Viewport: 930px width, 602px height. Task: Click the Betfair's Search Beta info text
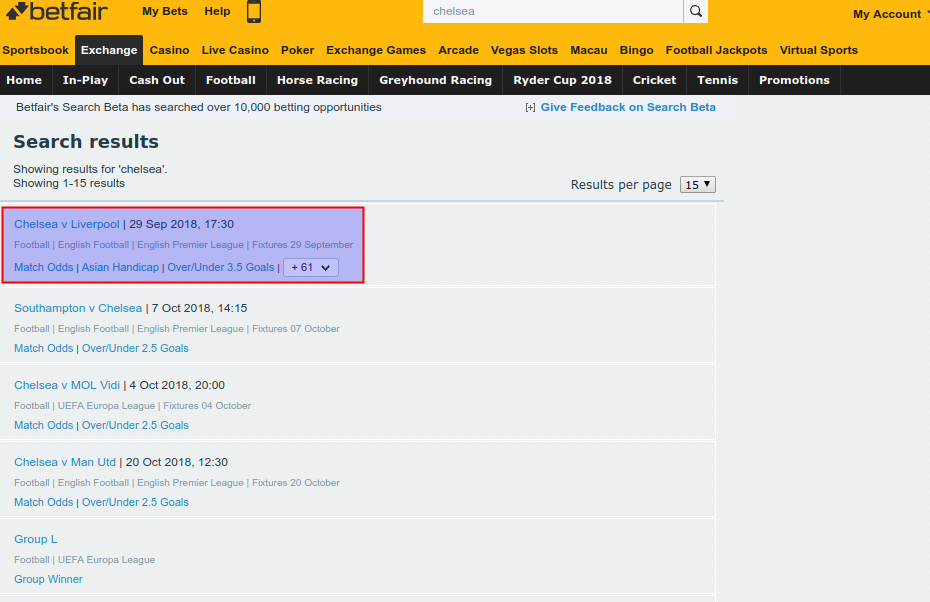tap(199, 107)
